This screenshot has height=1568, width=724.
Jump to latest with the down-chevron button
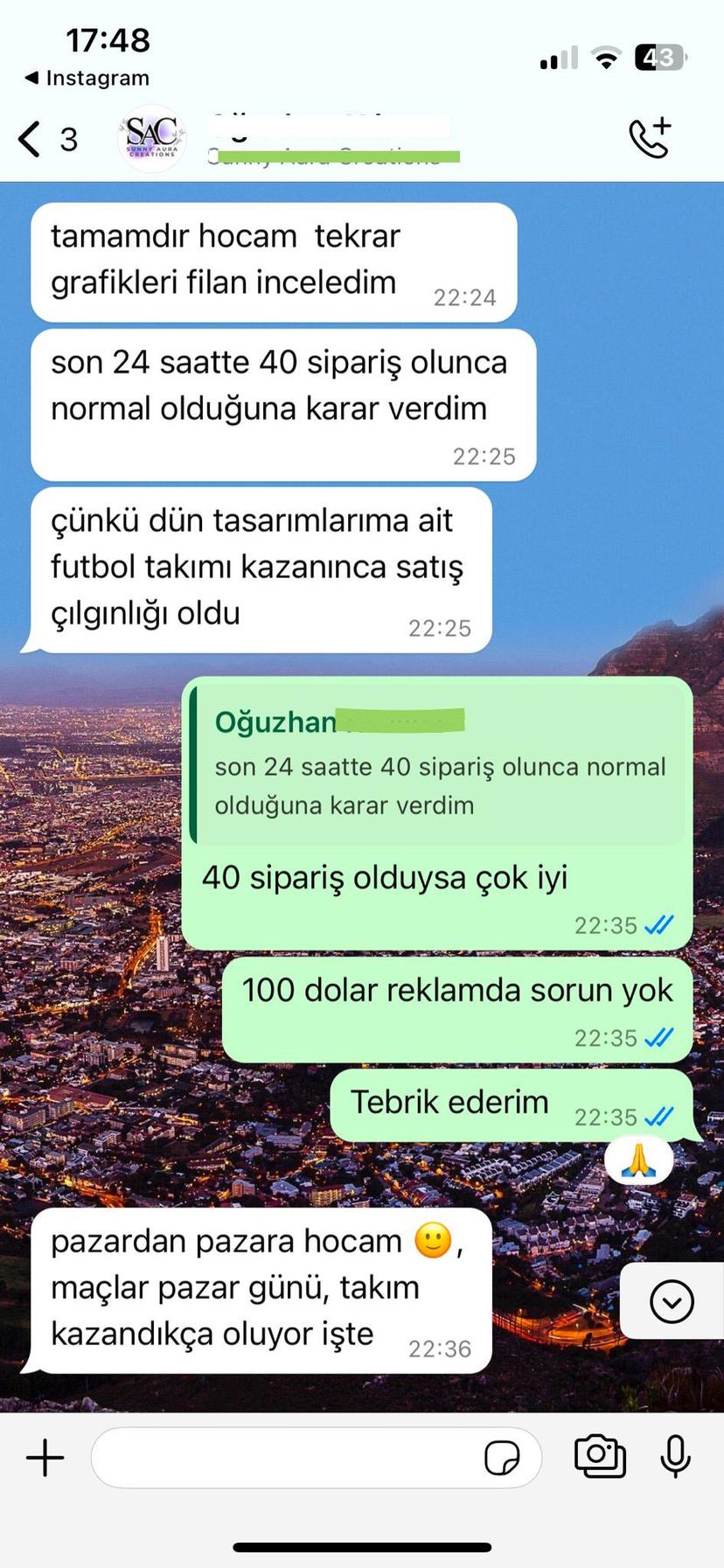672,1301
